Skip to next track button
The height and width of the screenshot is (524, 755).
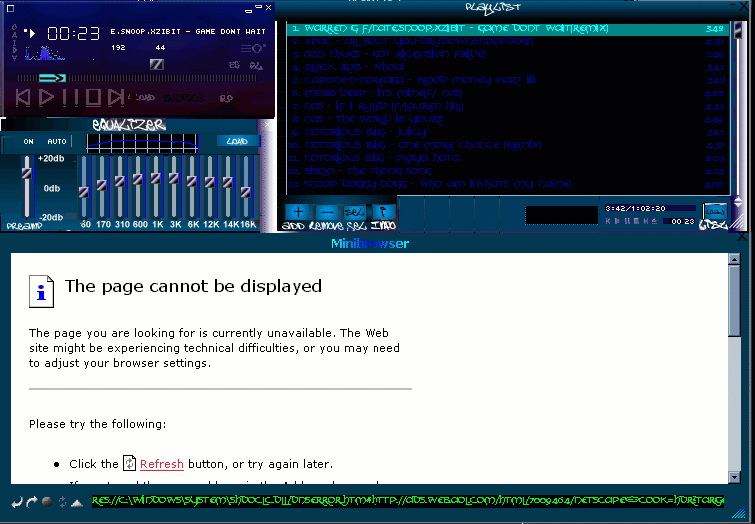pyautogui.click(x=116, y=97)
